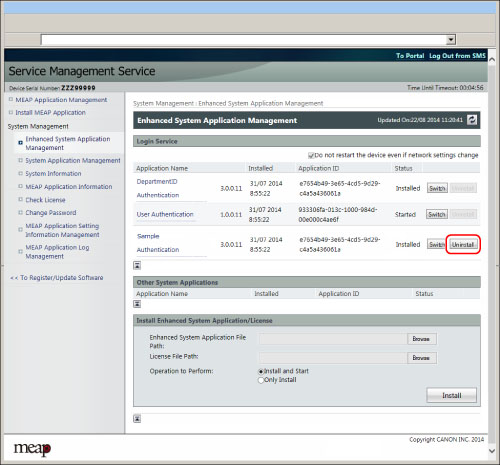This screenshot has width=500, height=465.
Task: Toggle the 'Do not restart the device' checkbox
Action: pyautogui.click(x=311, y=155)
